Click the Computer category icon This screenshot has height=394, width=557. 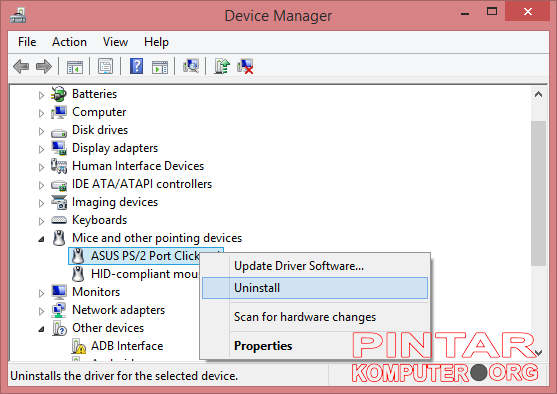[x=59, y=112]
